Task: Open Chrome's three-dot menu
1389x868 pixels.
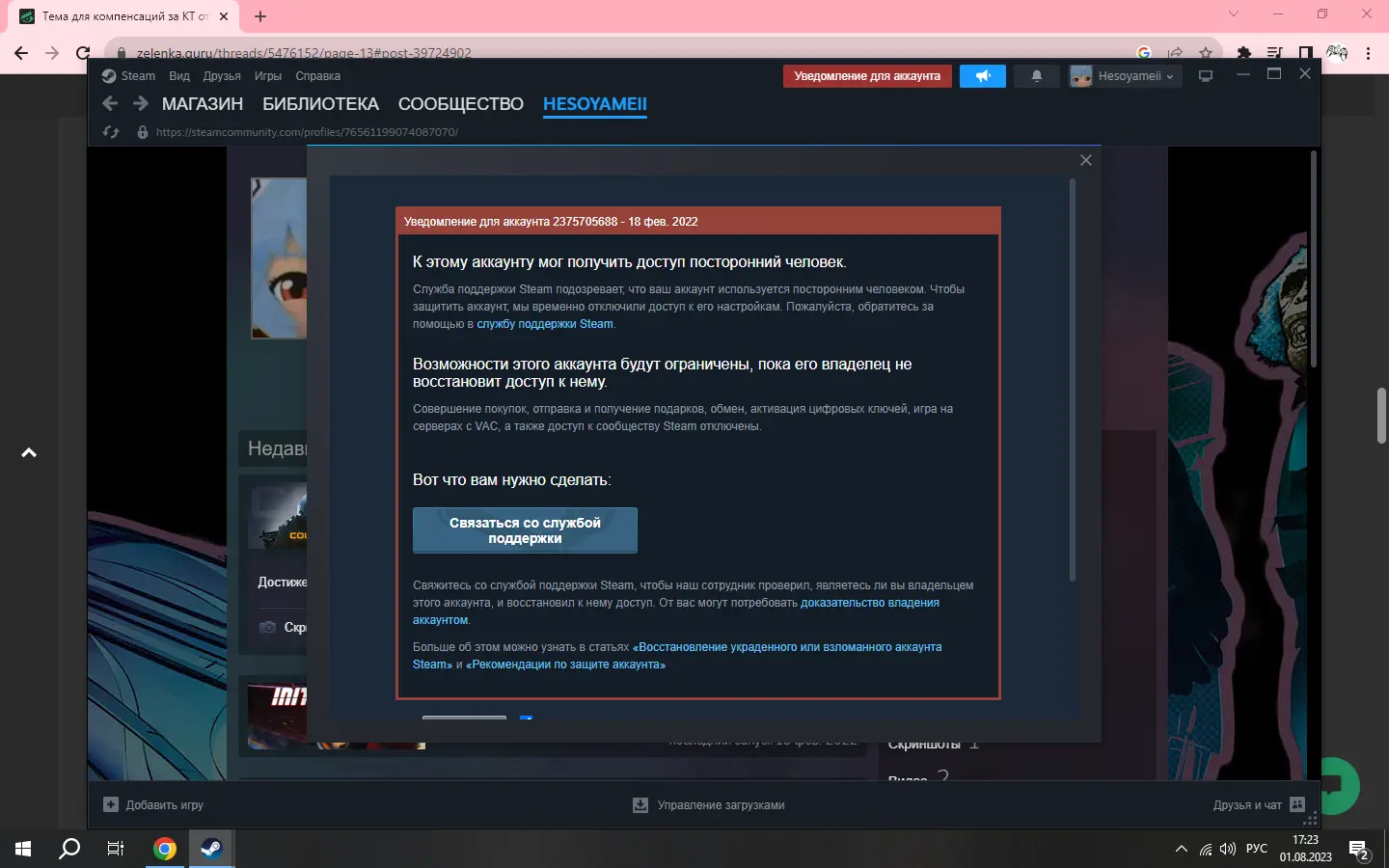Action: (x=1369, y=53)
